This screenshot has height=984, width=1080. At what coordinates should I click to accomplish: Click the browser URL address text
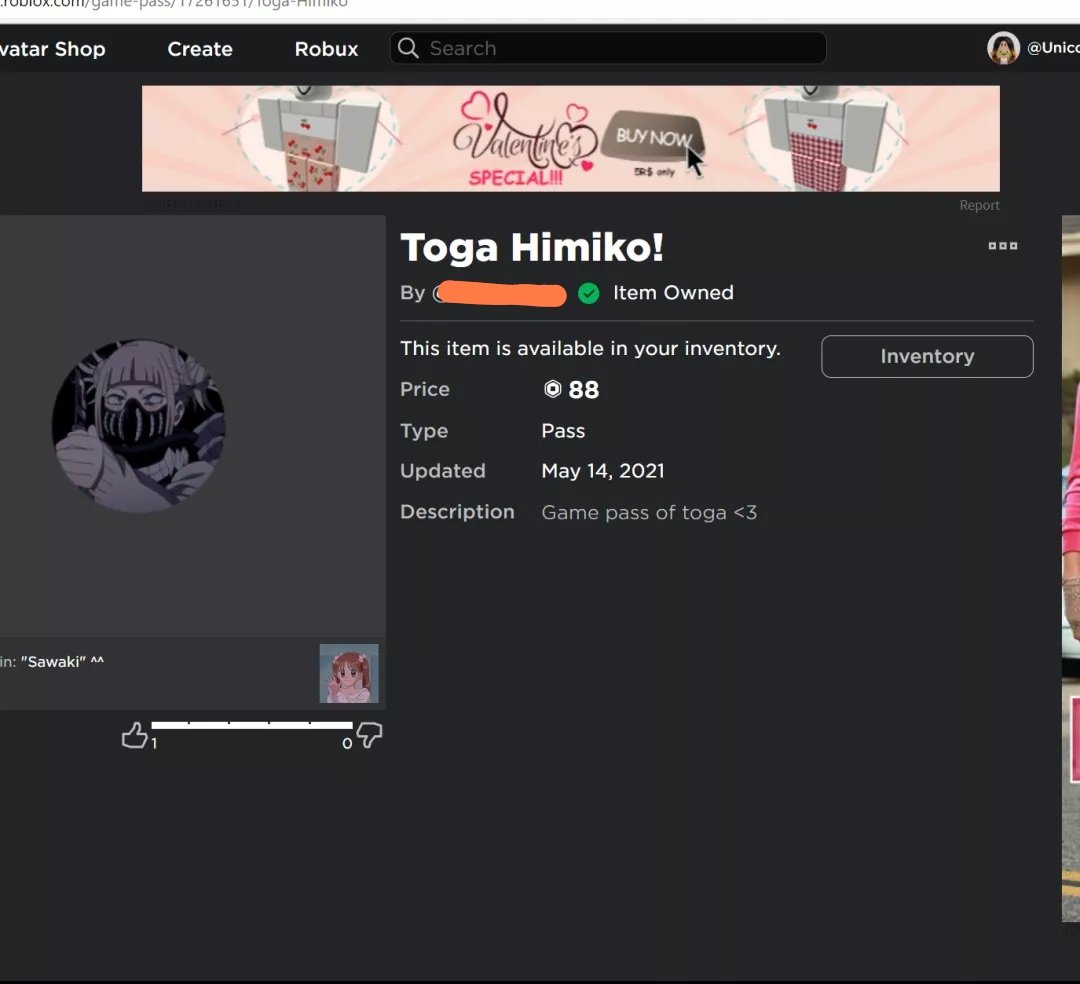click(174, 4)
